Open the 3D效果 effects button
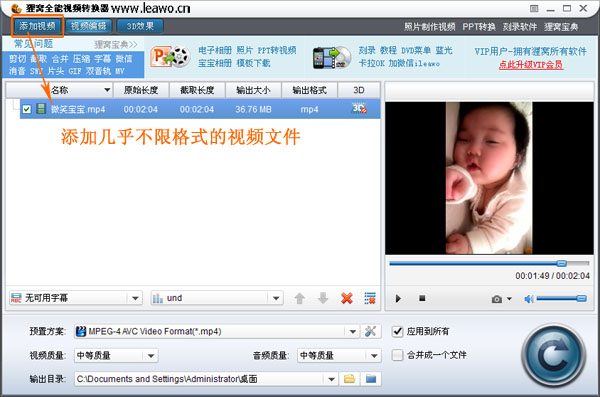The height and width of the screenshot is (397, 600). click(140, 26)
